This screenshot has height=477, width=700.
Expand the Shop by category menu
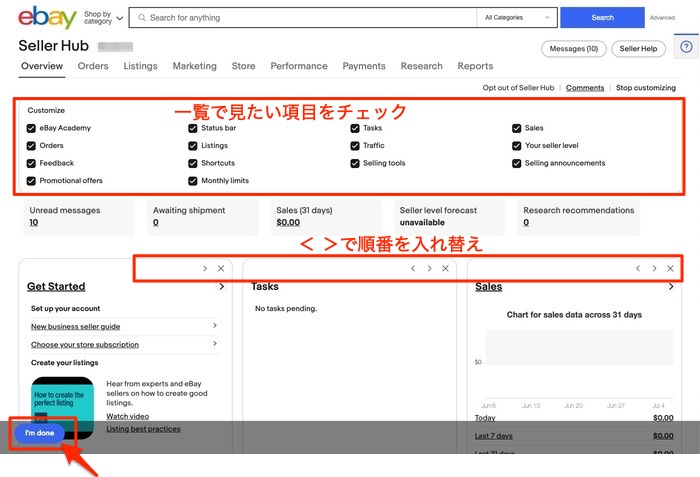[103, 18]
